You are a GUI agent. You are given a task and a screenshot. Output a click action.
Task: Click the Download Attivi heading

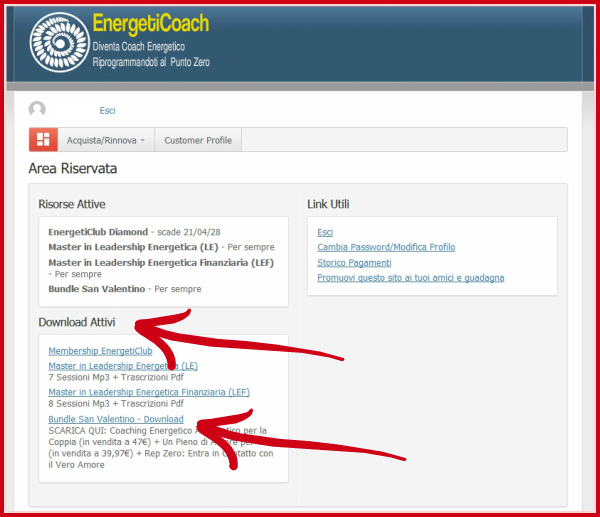pyautogui.click(x=77, y=322)
